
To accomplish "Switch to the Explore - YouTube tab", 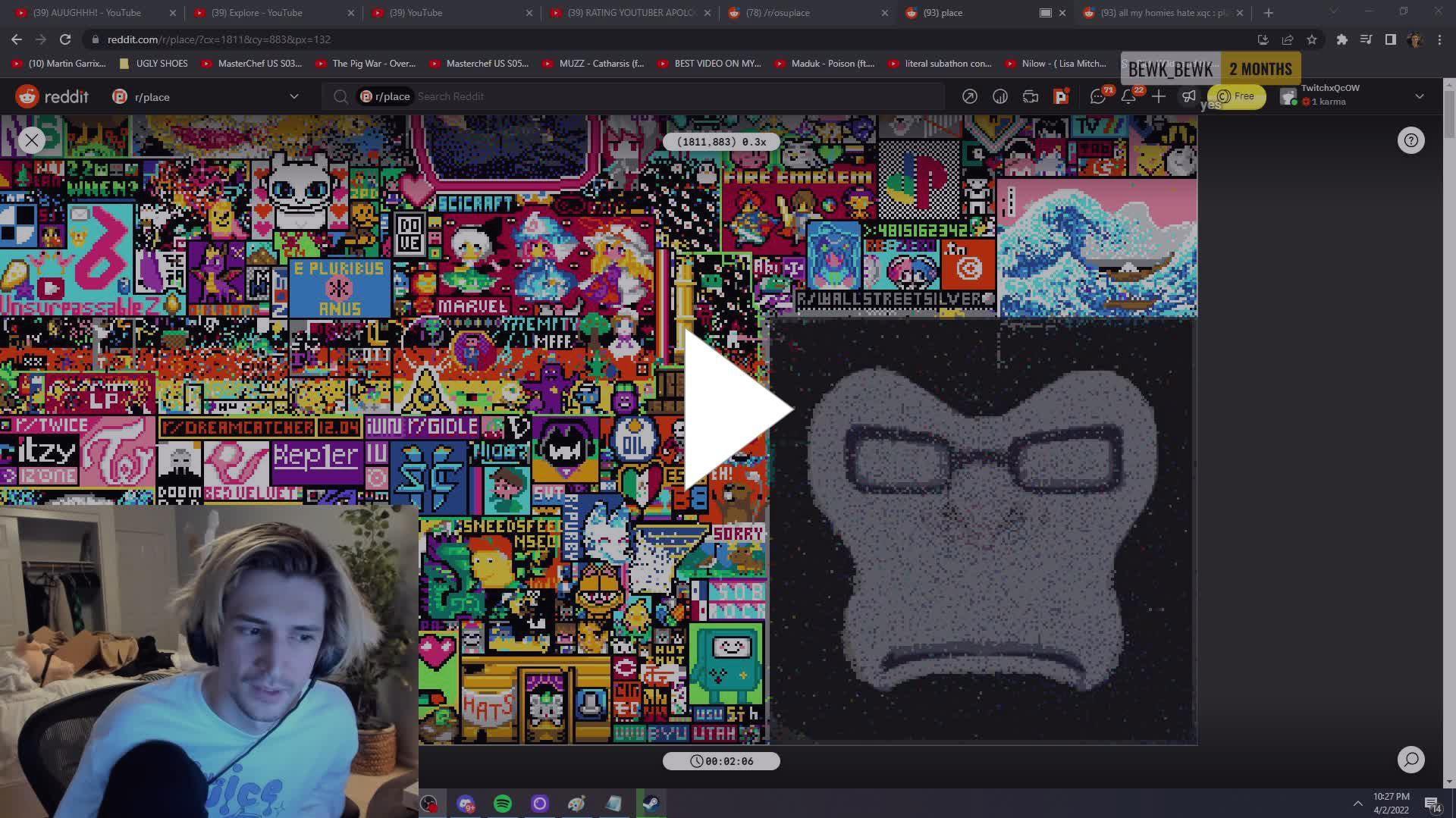I will click(273, 12).
